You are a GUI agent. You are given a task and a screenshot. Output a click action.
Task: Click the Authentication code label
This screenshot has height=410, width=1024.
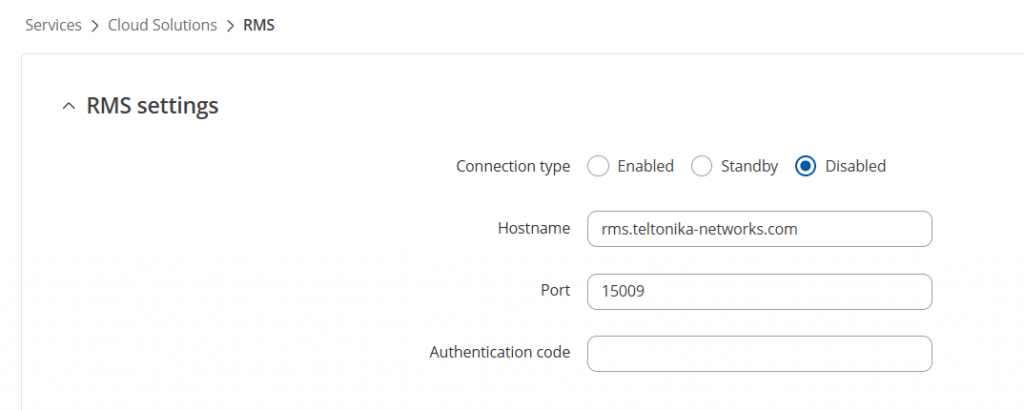point(500,352)
